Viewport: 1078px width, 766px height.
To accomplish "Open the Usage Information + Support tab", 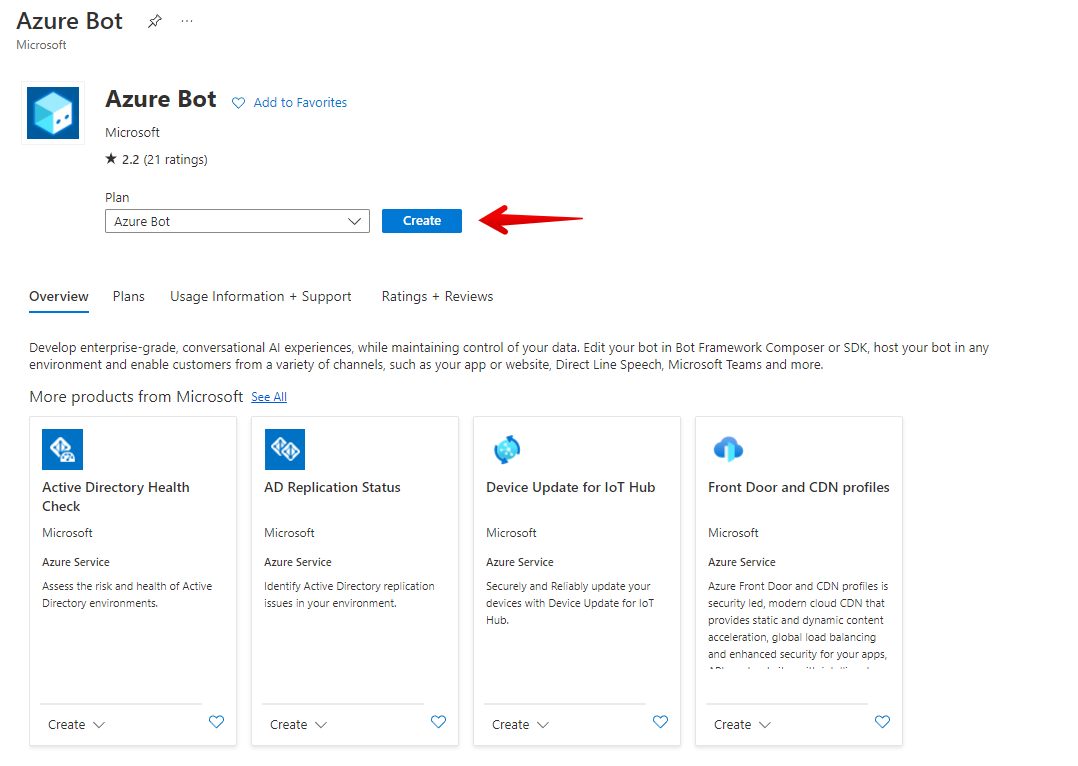I will [x=261, y=296].
